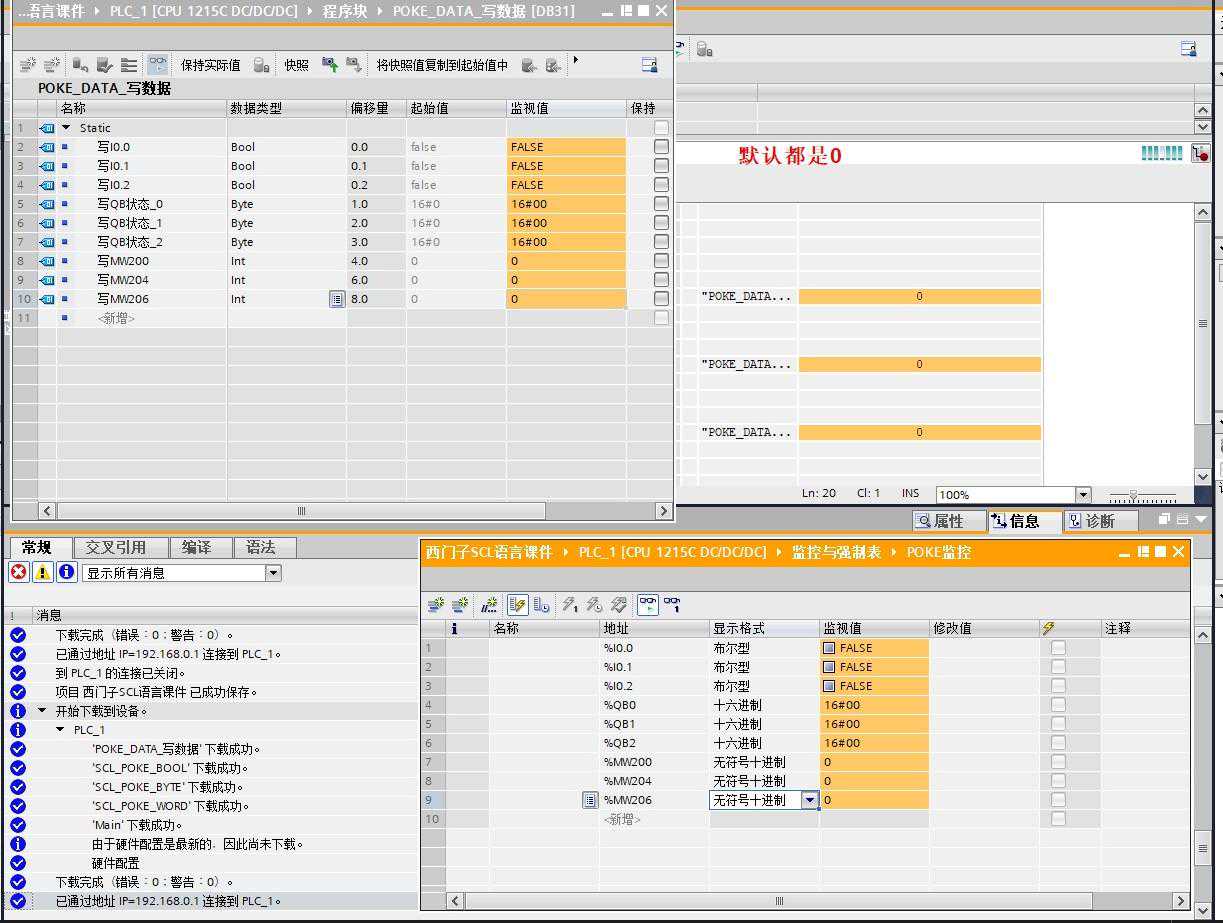Viewport: 1223px width, 923px height.
Task: Open the 诊断 tab
Action: pos(1100,521)
